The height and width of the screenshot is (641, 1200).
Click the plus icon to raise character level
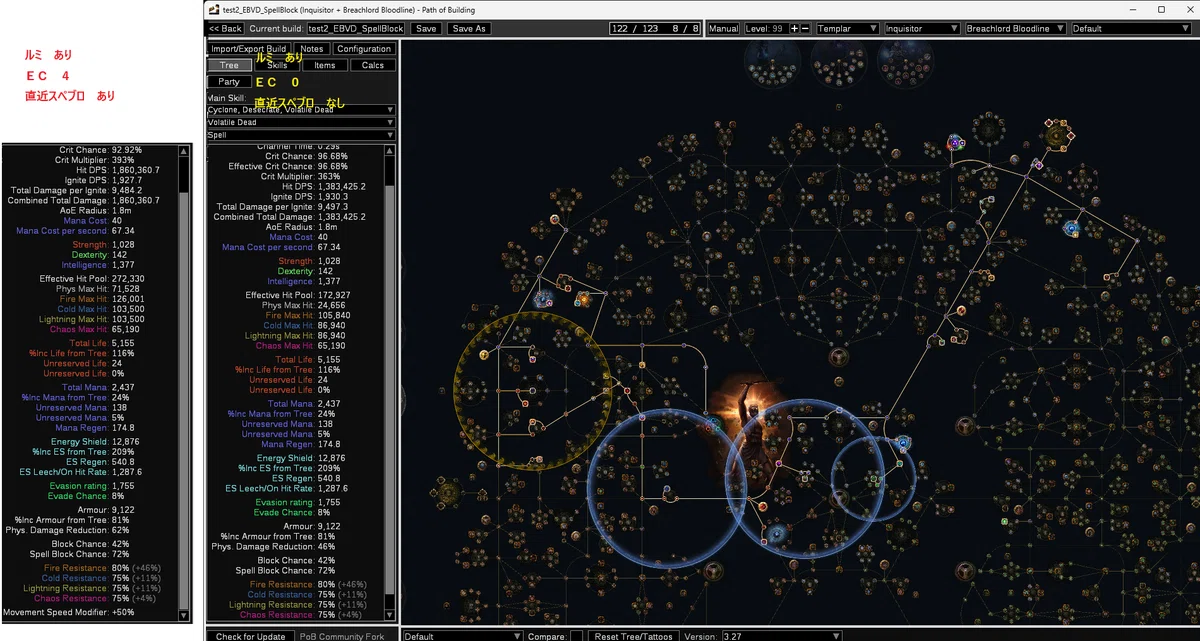click(x=794, y=29)
